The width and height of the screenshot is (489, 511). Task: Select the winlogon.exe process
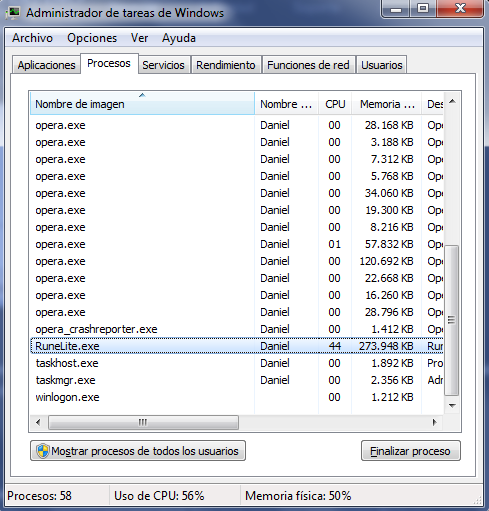(x=237, y=397)
